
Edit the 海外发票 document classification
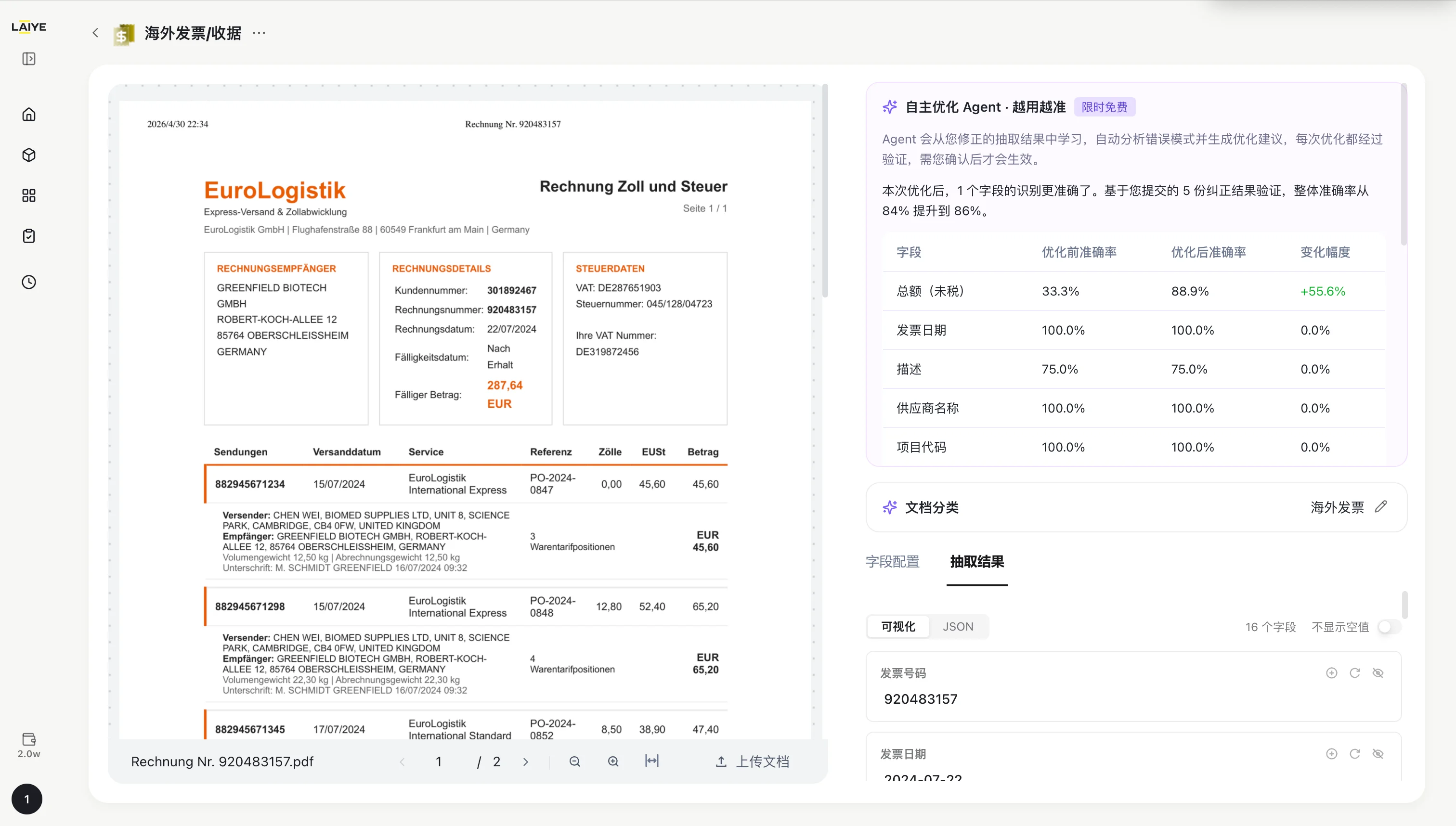tap(1381, 506)
